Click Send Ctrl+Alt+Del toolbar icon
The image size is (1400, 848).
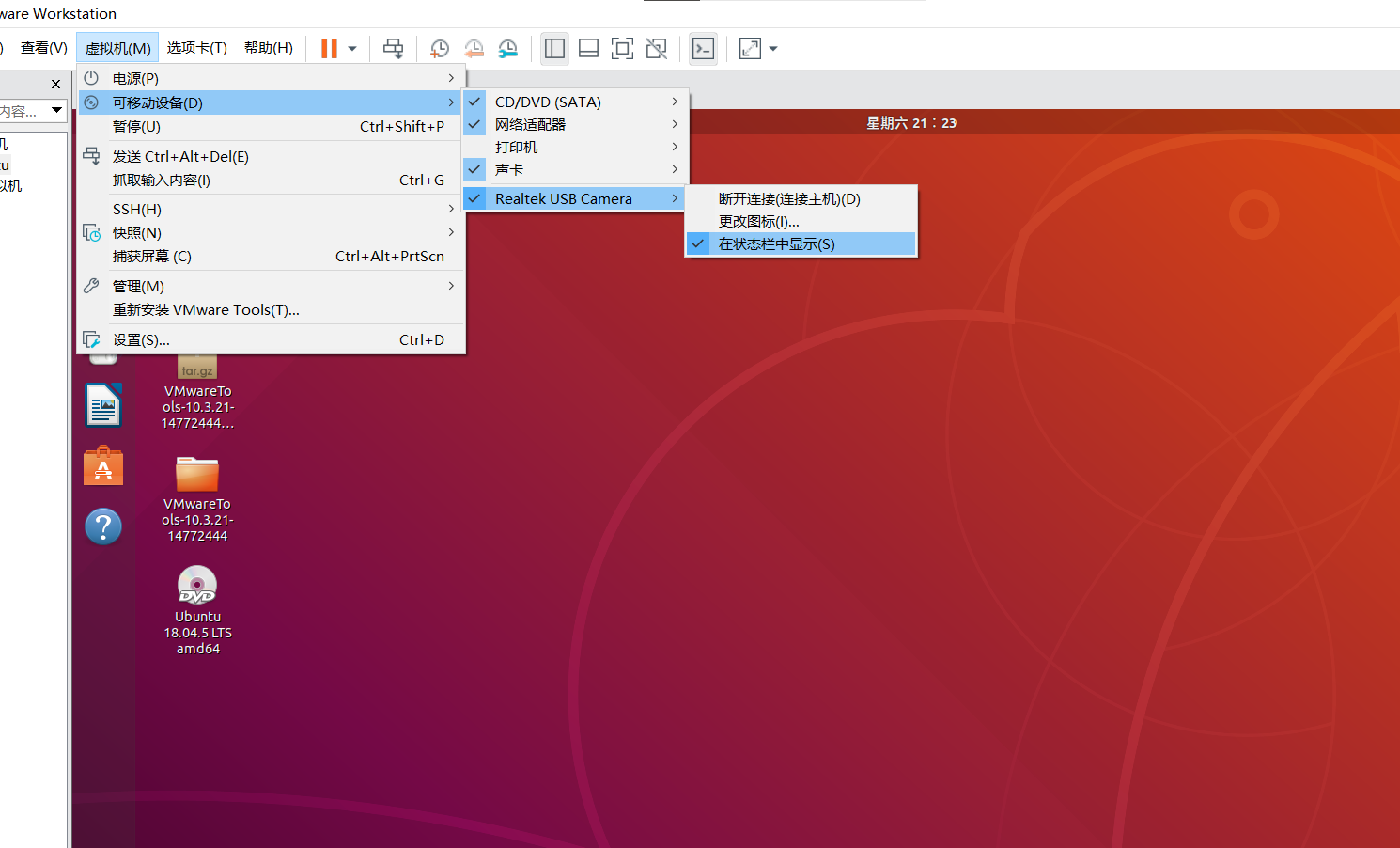coord(394,48)
